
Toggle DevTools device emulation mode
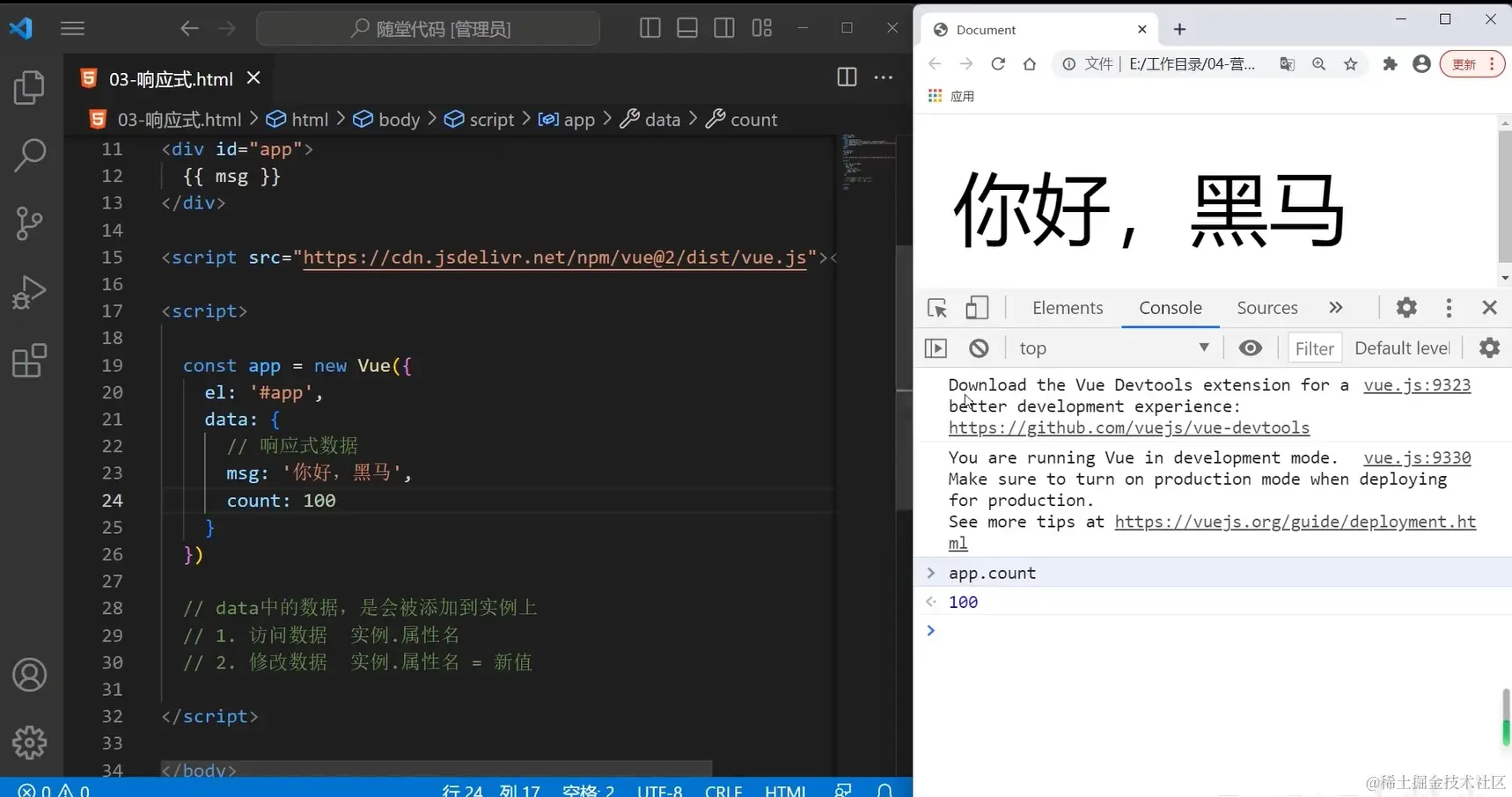pyautogui.click(x=977, y=308)
